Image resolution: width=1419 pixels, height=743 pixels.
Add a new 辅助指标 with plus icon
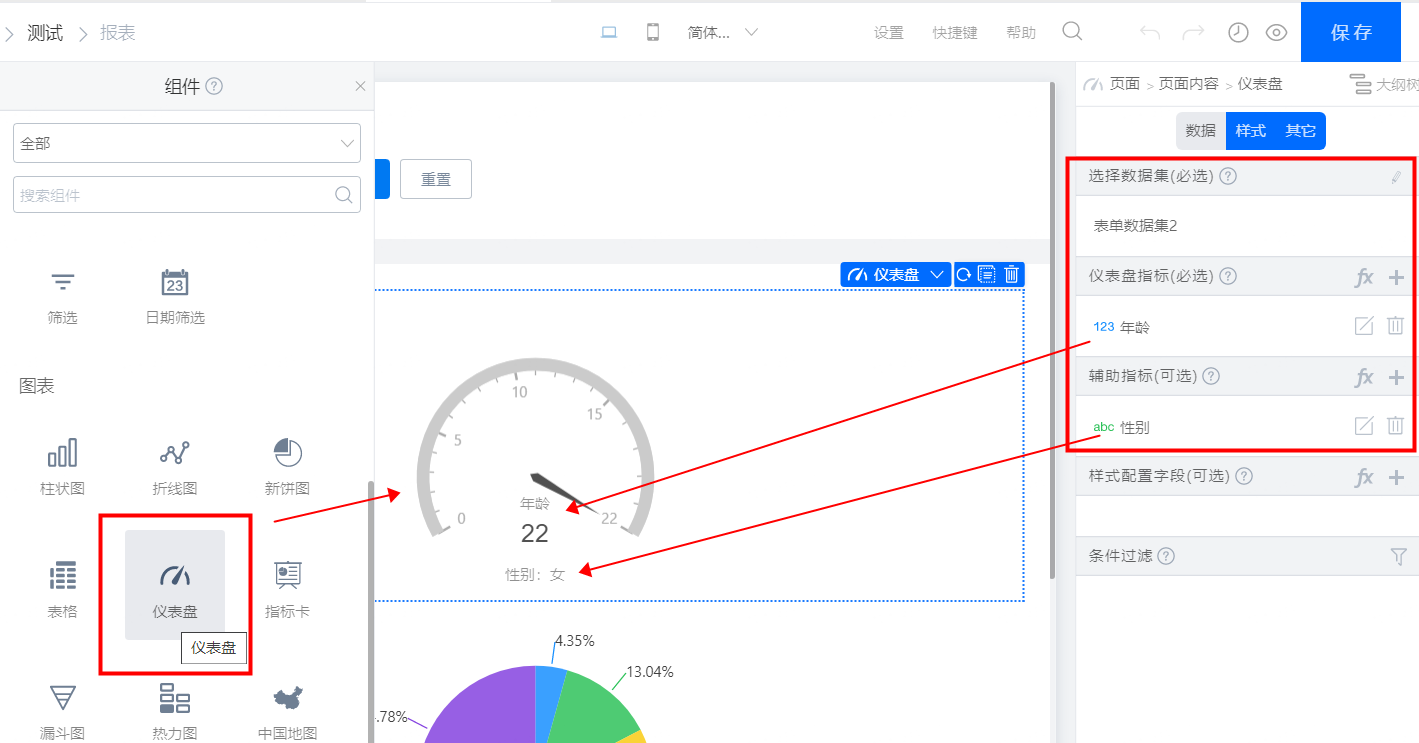click(1397, 377)
